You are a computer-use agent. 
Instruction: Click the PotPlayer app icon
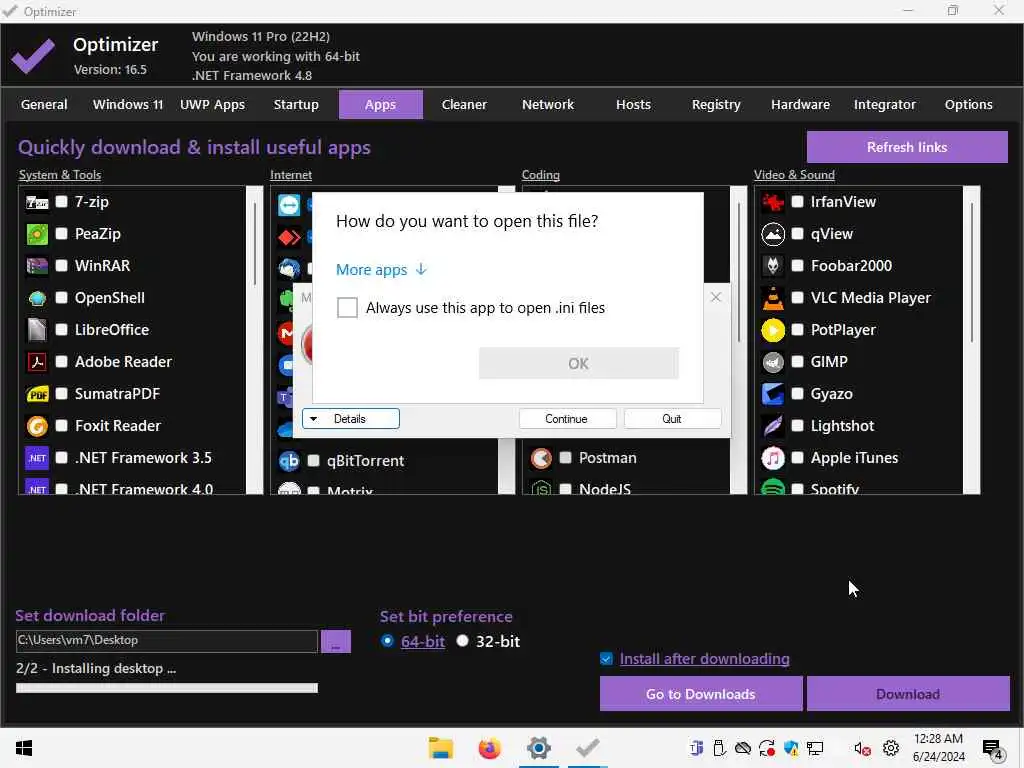(x=773, y=330)
